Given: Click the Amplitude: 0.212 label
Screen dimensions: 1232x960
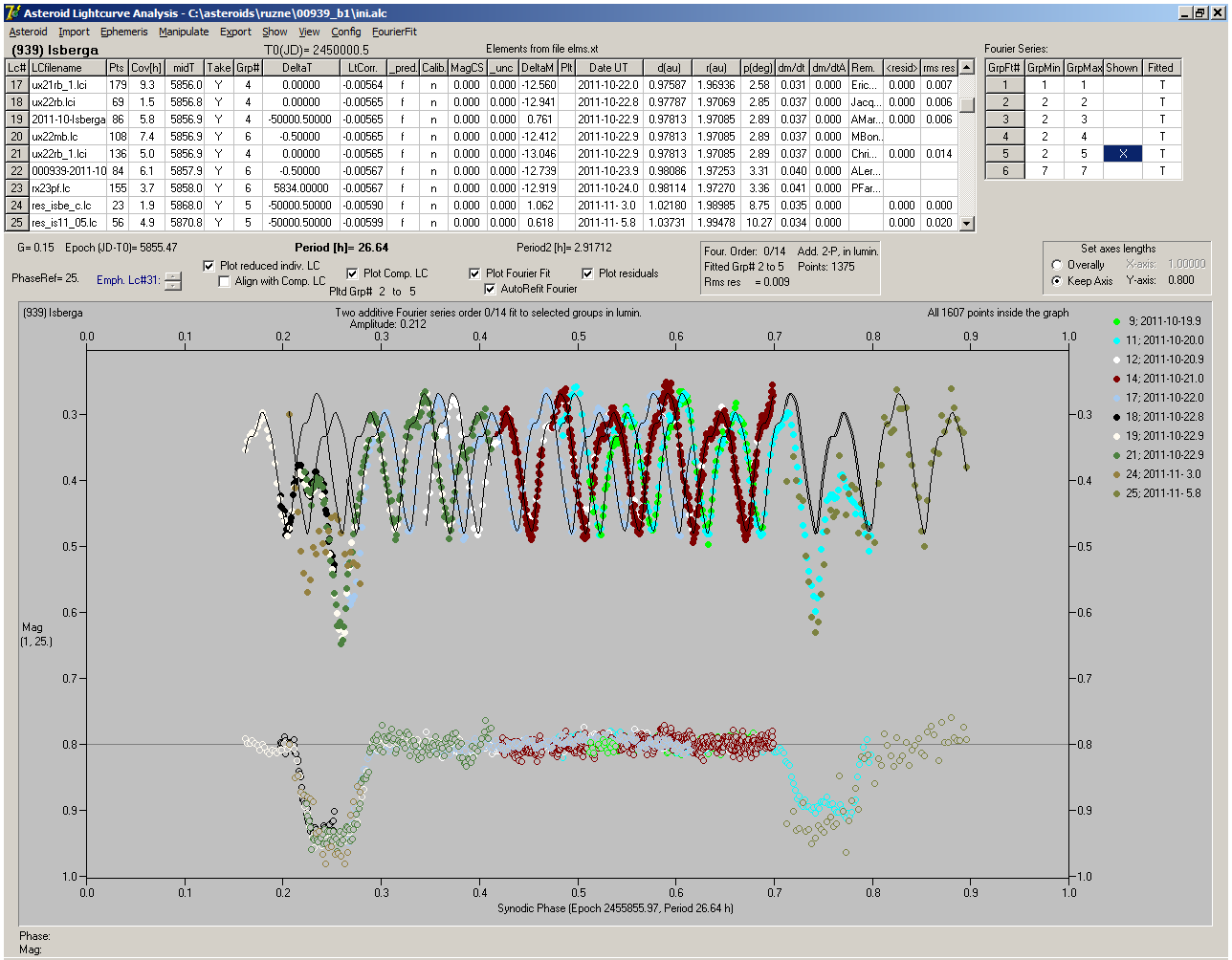Looking at the screenshot, I should (387, 324).
